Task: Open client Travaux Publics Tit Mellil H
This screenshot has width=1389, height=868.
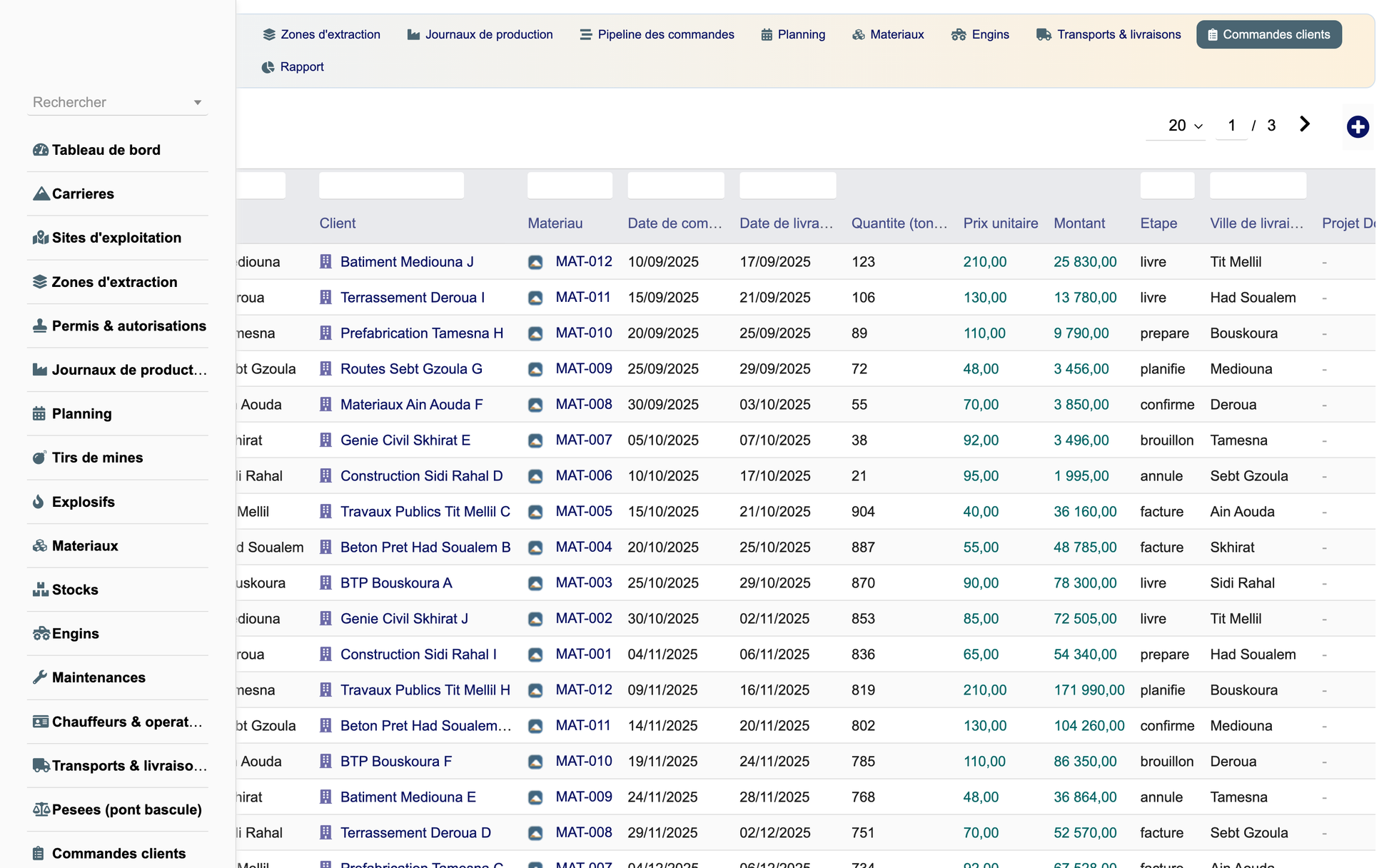Action: [425, 690]
